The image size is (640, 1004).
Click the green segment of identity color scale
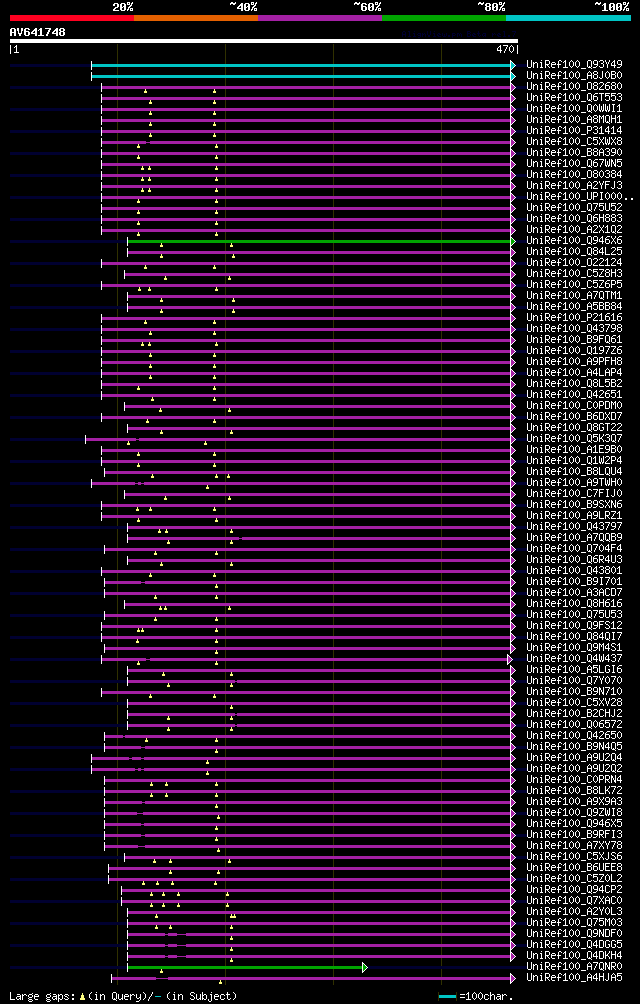[x=444, y=18]
